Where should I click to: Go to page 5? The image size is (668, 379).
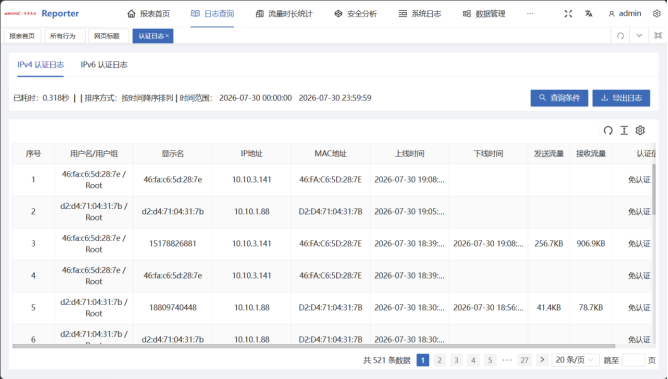pyautogui.click(x=490, y=360)
